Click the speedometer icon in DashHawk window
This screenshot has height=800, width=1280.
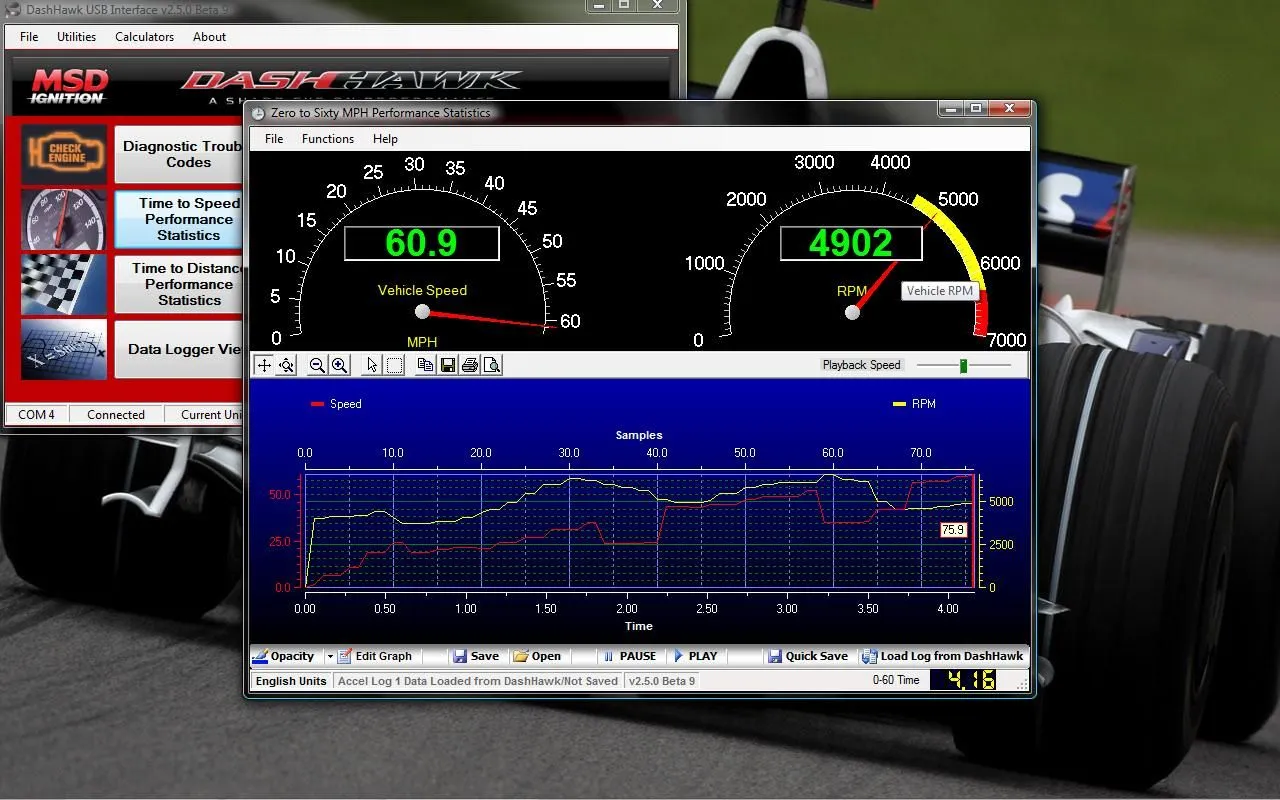pos(63,219)
